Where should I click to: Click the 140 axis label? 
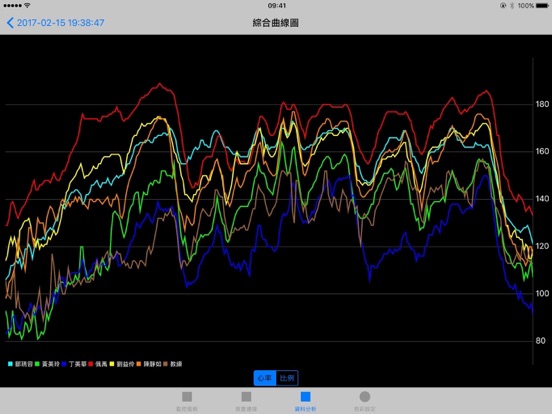point(542,199)
